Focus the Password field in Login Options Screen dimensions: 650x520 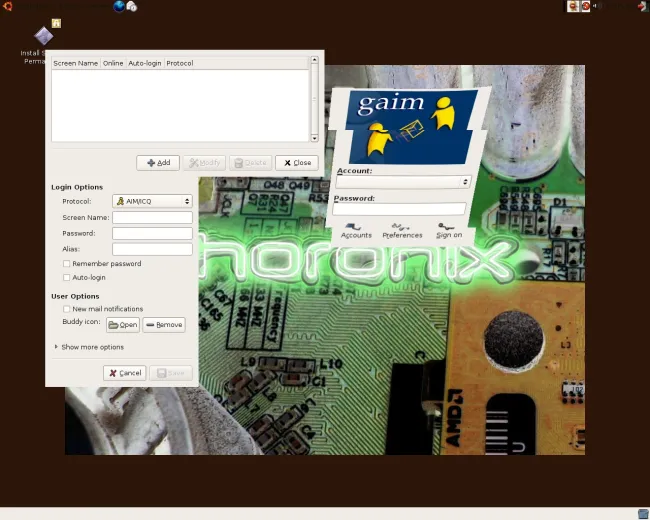pos(152,233)
